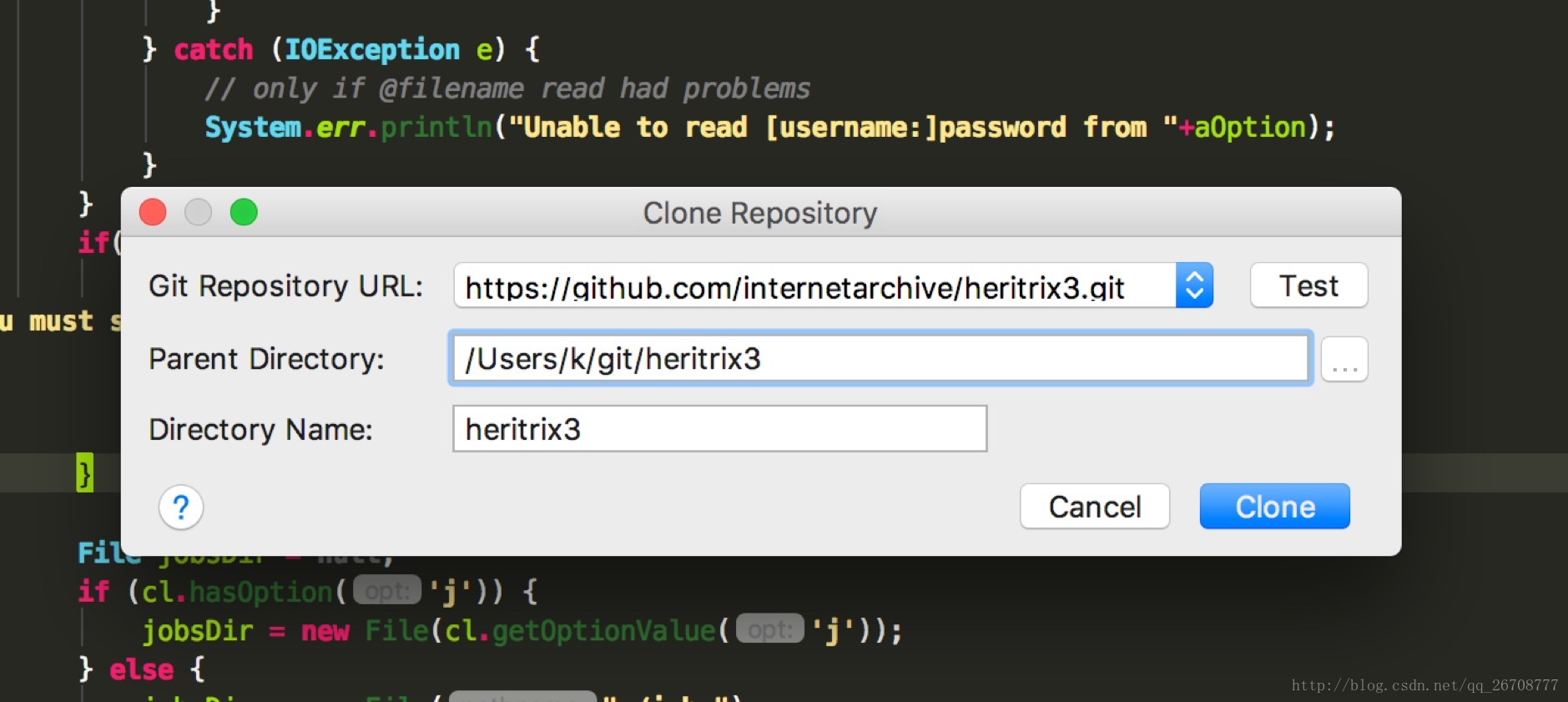Click the 'Git Repository URL:' label
Screen dimensions: 1568x702
(x=286, y=286)
